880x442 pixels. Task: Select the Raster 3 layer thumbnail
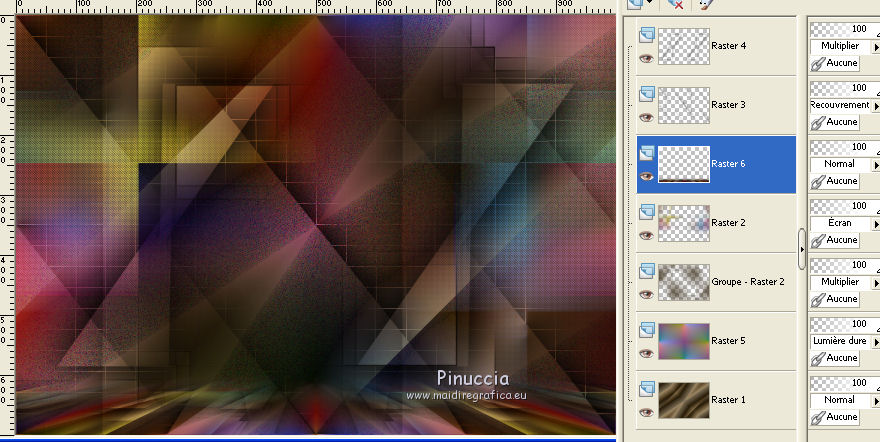point(684,105)
